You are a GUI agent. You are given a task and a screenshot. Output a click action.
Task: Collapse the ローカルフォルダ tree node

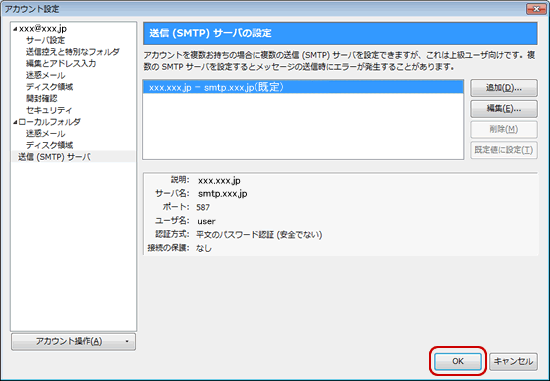[15, 122]
